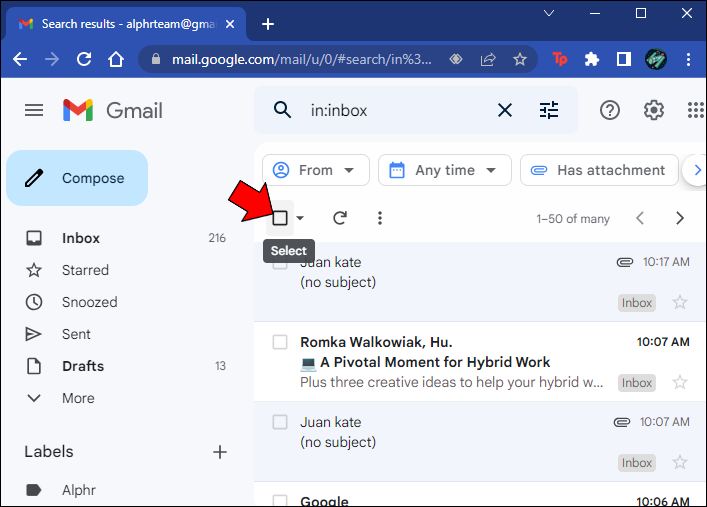Clear the search with the X icon
This screenshot has height=507, width=707.
click(505, 110)
